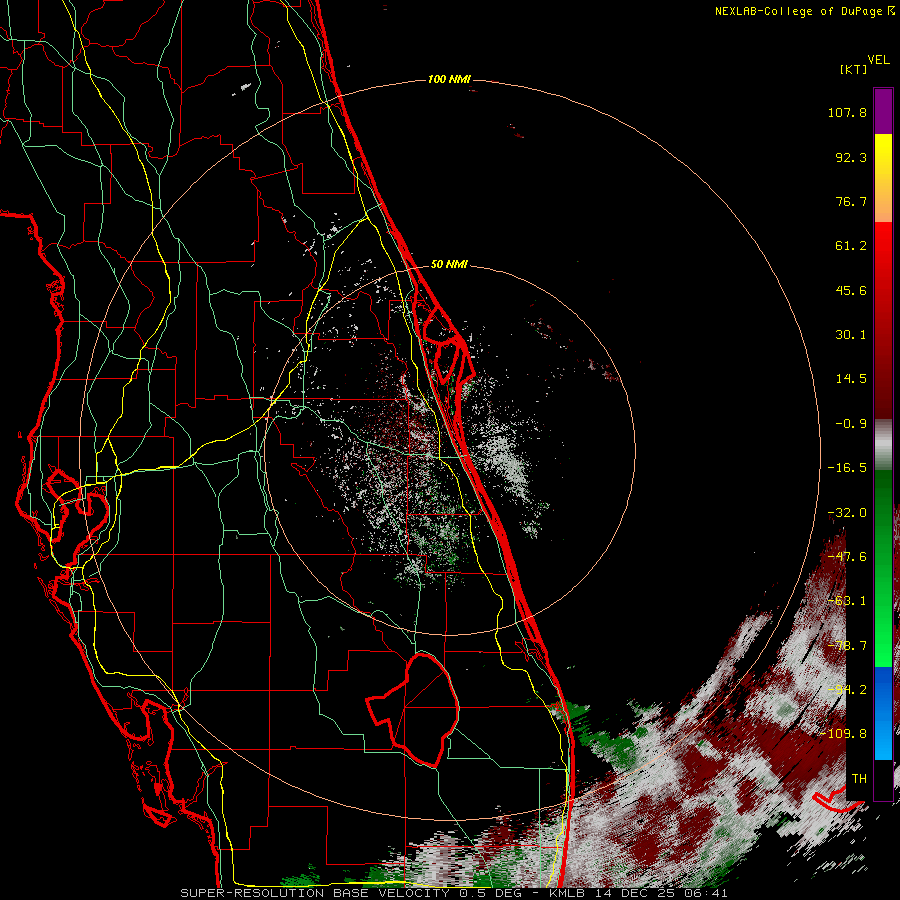
Task: Select the 92.3 legend value
Action: pos(851,157)
